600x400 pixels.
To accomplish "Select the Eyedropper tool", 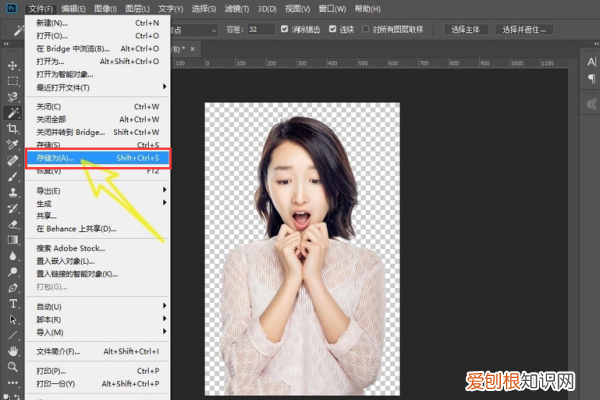I will (x=13, y=145).
